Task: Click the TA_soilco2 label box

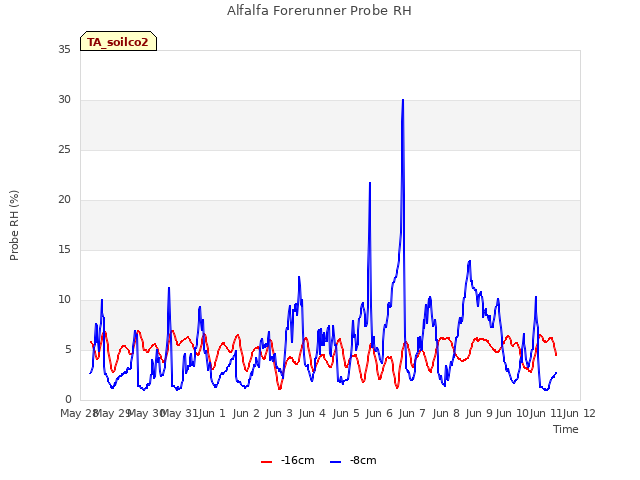Action: pyautogui.click(x=118, y=41)
